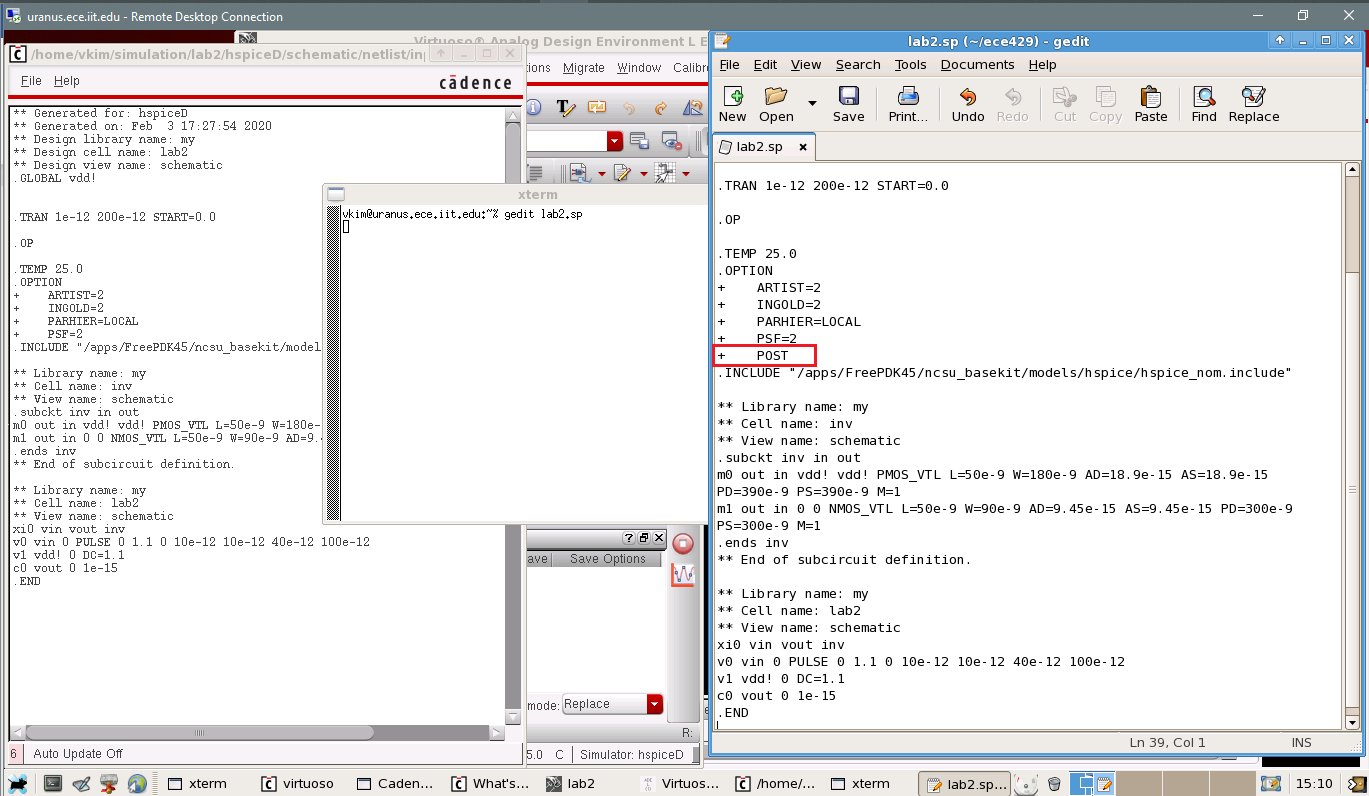1369x796 pixels.
Task: Click the red stop icon in ADE window
Action: coord(683,543)
